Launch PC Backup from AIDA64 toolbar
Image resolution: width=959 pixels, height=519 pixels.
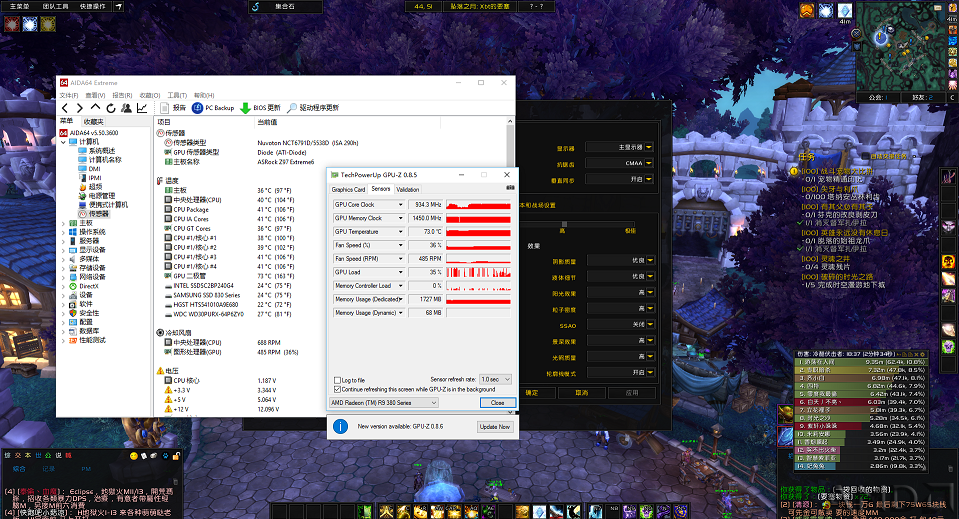tap(213, 108)
